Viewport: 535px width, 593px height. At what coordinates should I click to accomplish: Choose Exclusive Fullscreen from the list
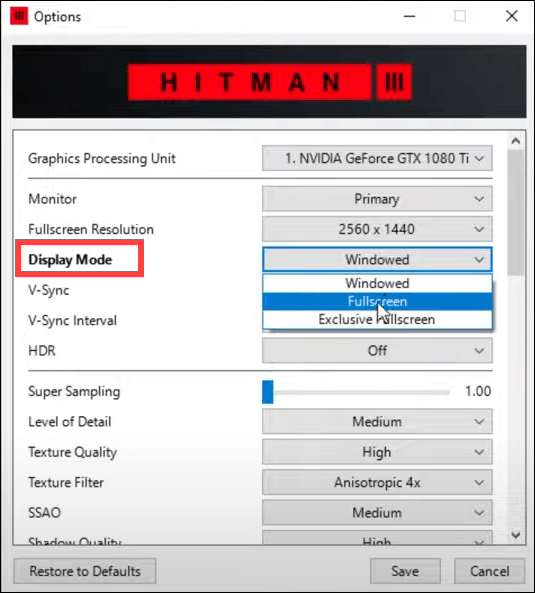377,319
